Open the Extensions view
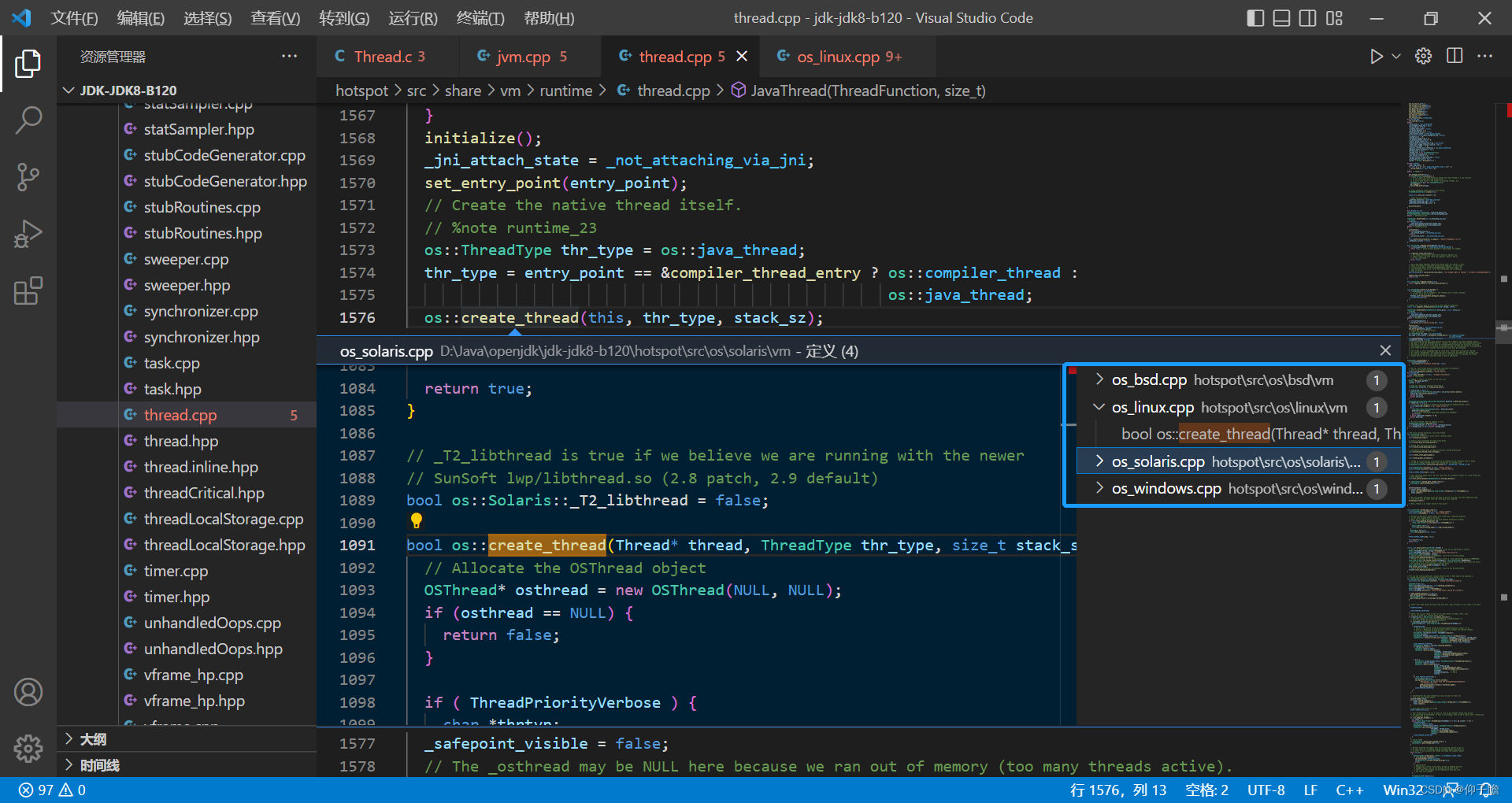Image resolution: width=1512 pixels, height=803 pixels. 28,290
